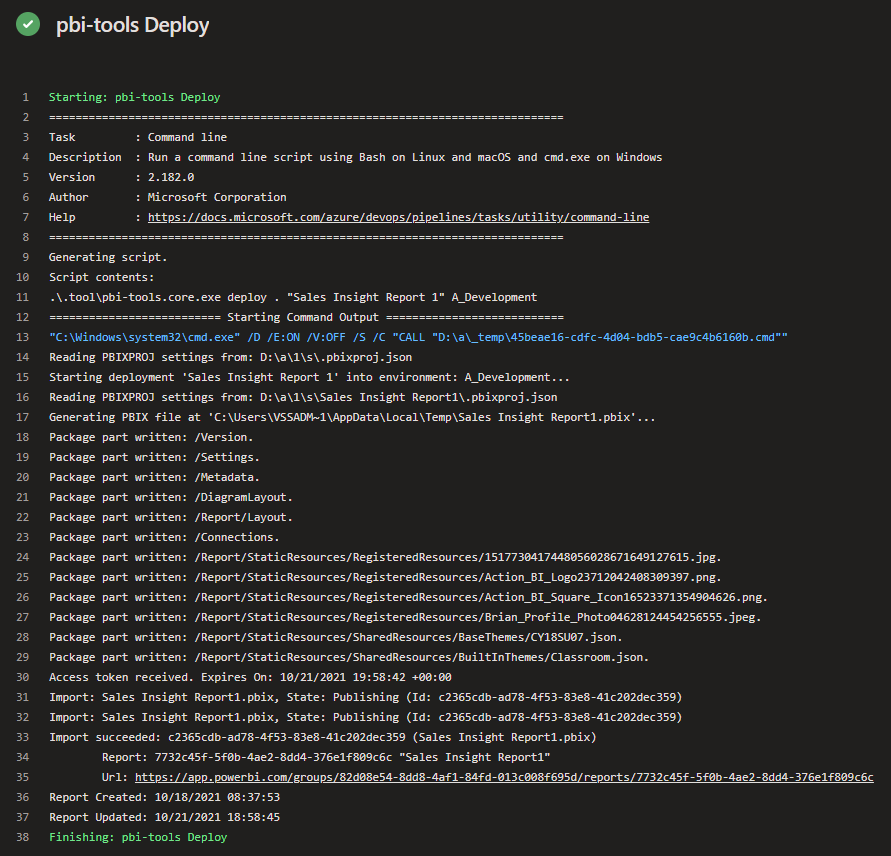Screen dimensions: 891x856
Task: Click the 'Access token received' log line
Action: 251,677
